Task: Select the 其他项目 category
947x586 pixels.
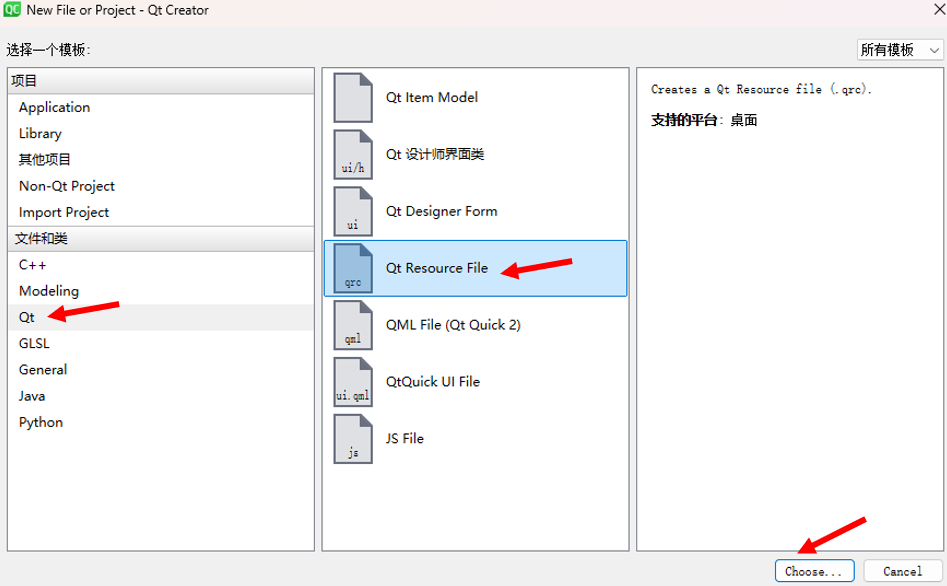Action: tap(161, 159)
